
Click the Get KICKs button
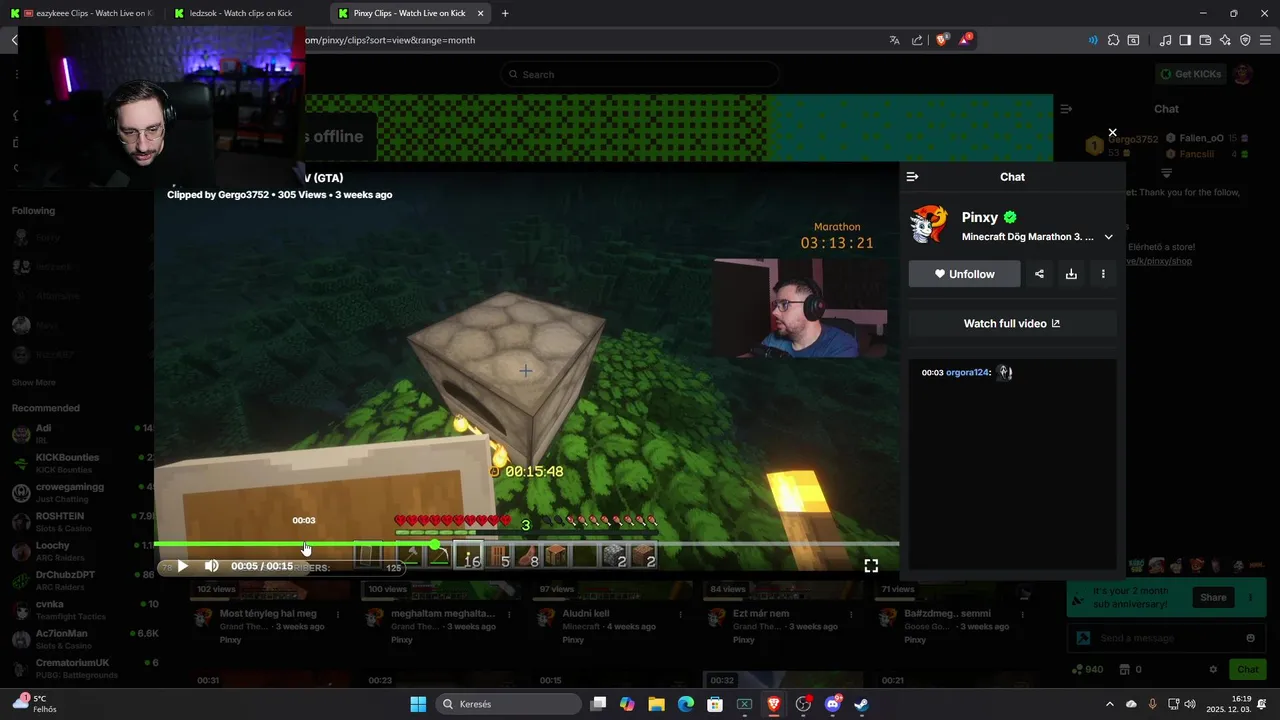[1190, 74]
